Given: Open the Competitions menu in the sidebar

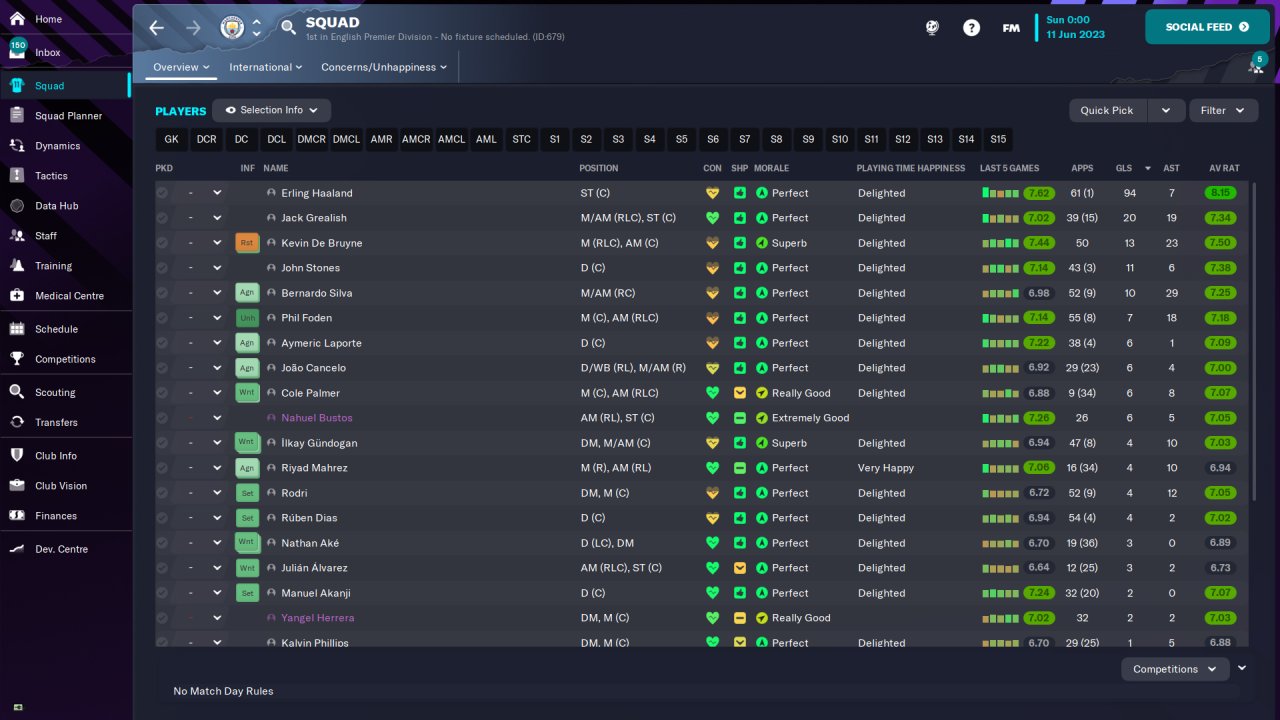Looking at the screenshot, I should tap(66, 359).
